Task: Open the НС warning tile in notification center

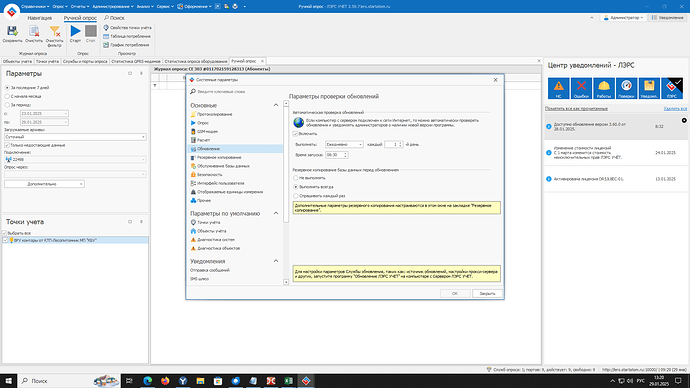Action: [558, 88]
